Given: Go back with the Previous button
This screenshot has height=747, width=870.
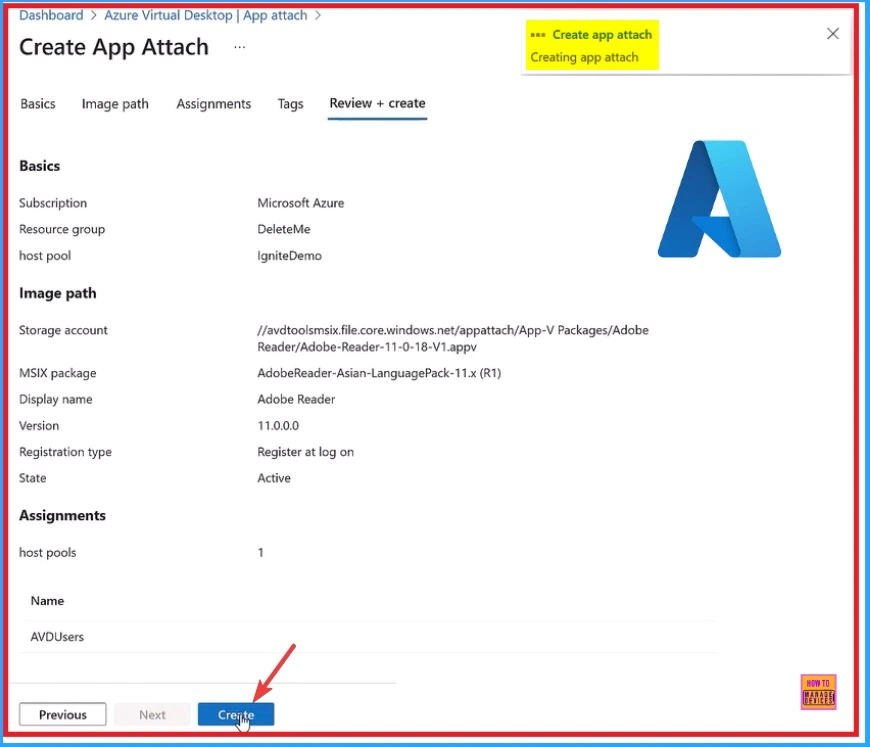Looking at the screenshot, I should 63,714.
